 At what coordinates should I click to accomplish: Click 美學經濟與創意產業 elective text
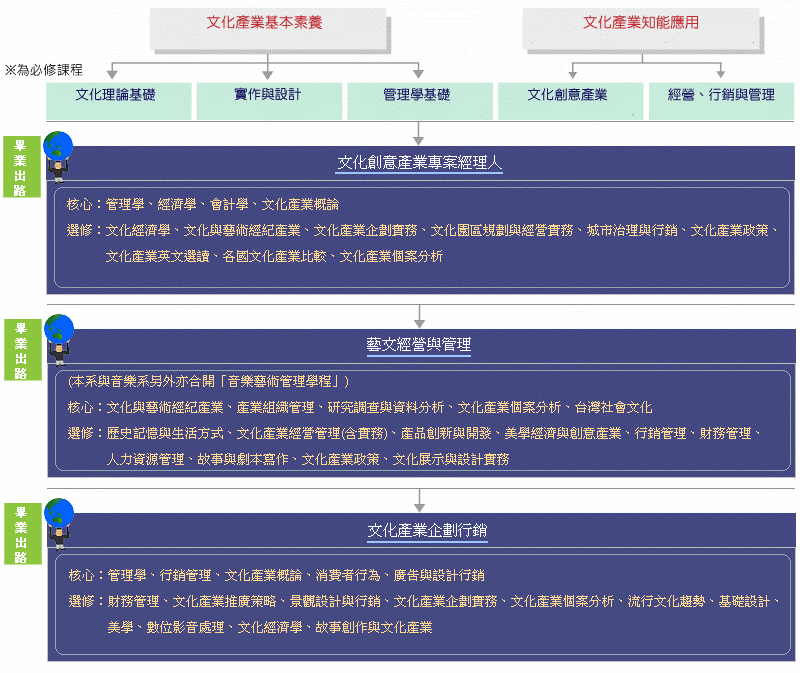pos(563,434)
